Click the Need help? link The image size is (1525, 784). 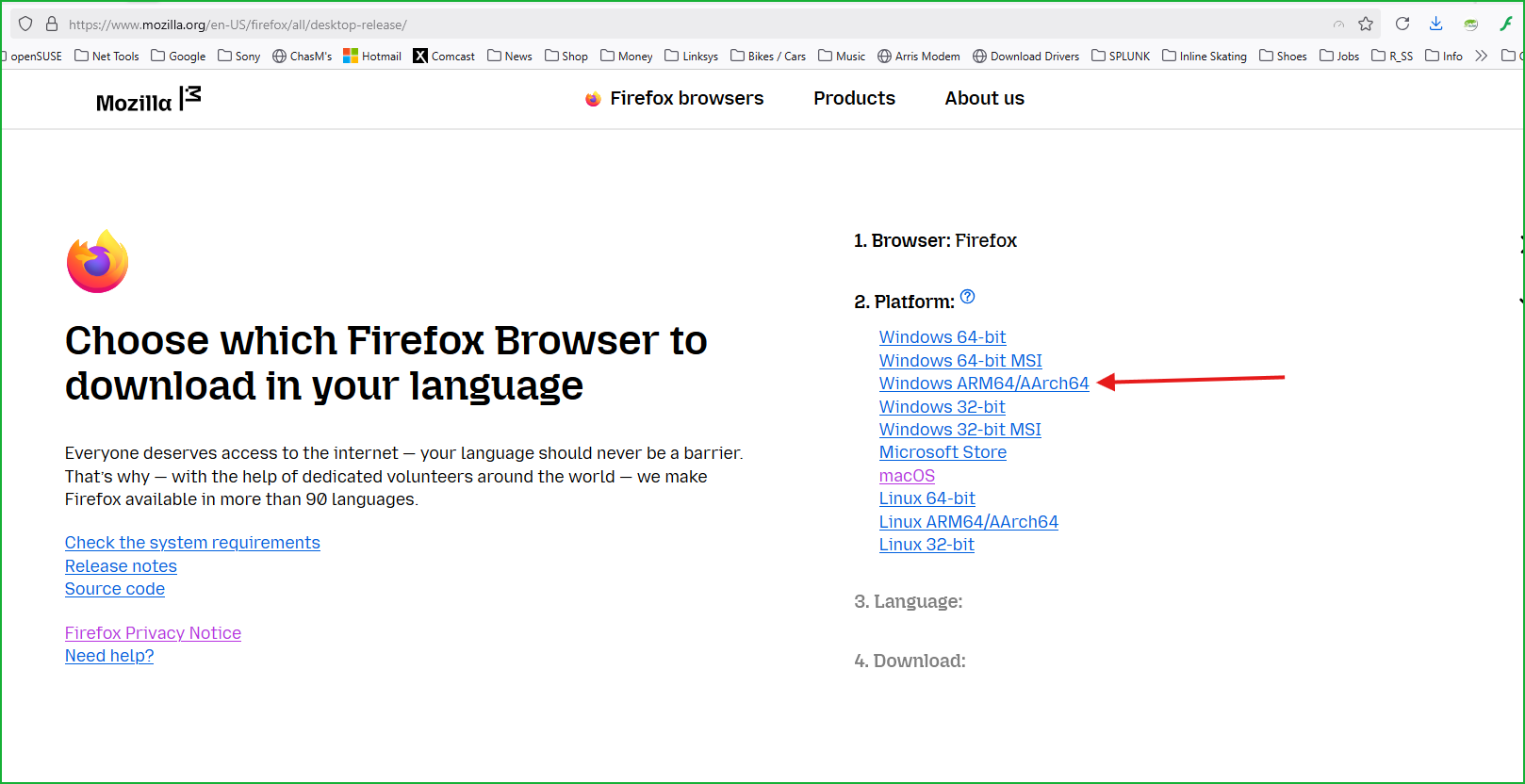[109, 656]
